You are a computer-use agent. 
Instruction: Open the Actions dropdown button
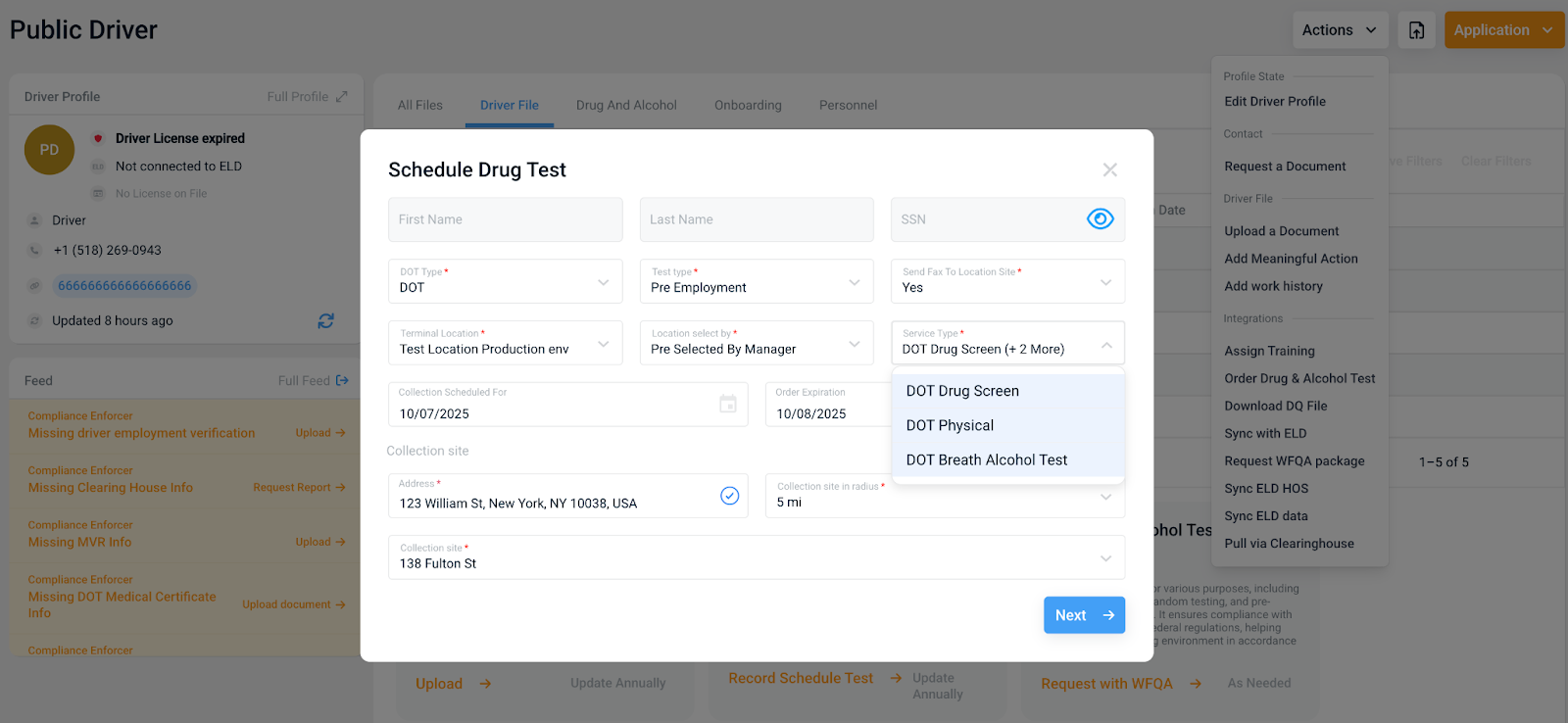point(1340,30)
